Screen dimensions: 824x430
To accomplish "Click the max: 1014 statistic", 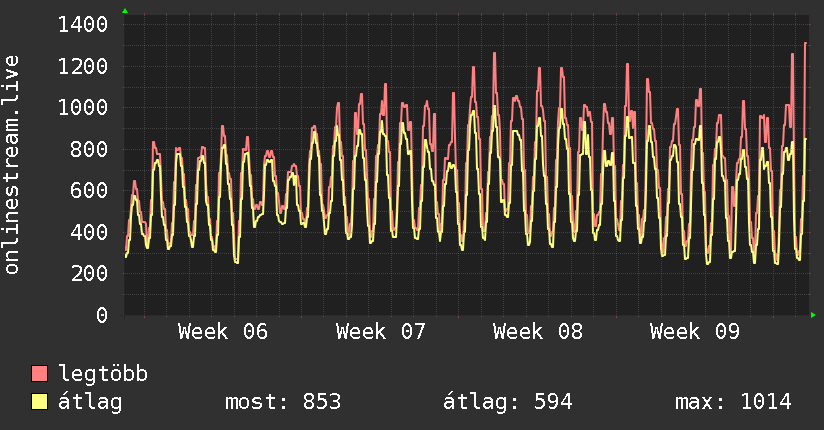I will (733, 402).
